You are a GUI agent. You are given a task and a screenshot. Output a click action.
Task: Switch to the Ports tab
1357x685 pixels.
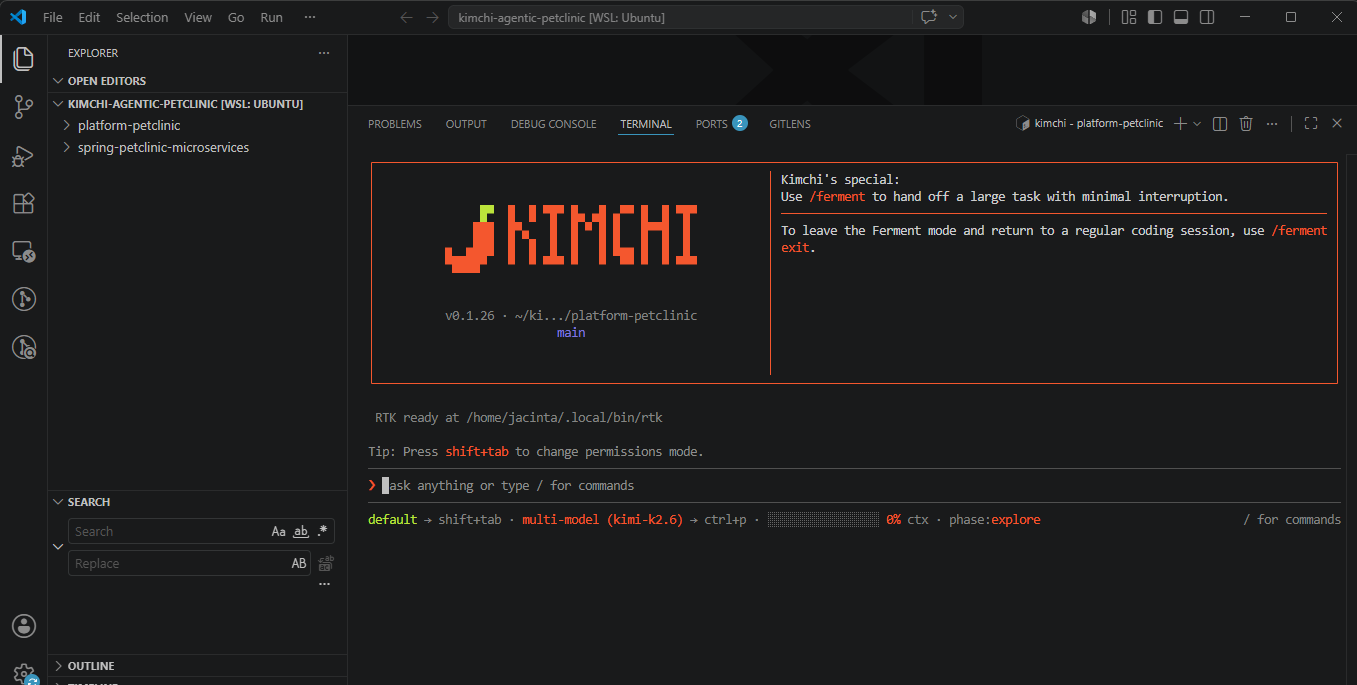(x=721, y=124)
